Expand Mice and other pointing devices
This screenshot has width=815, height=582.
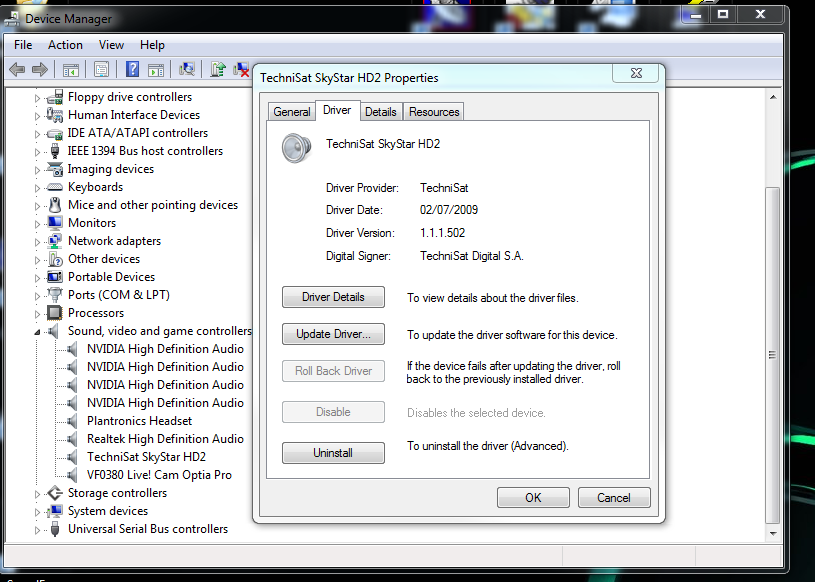[37, 206]
